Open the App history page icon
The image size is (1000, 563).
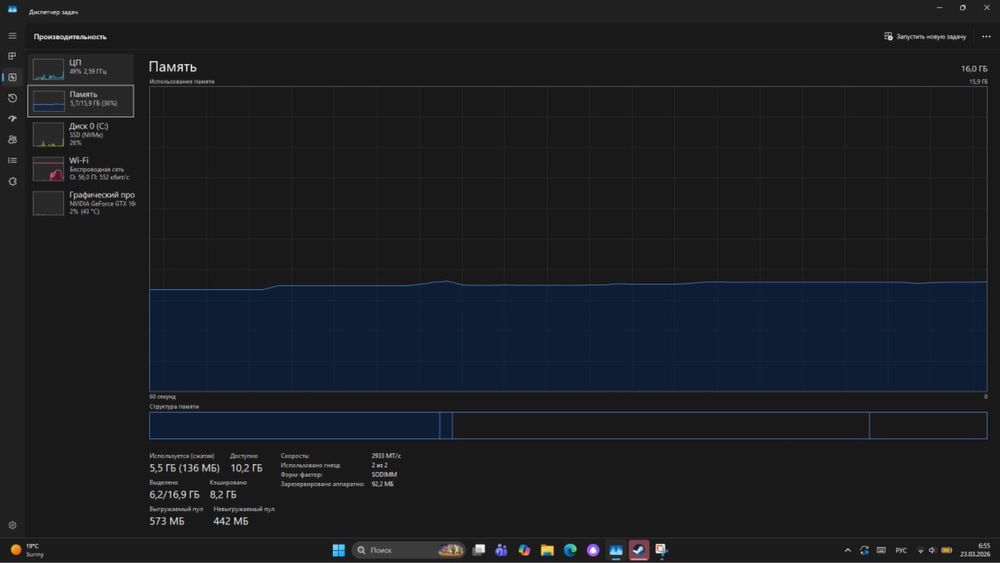(x=12, y=98)
